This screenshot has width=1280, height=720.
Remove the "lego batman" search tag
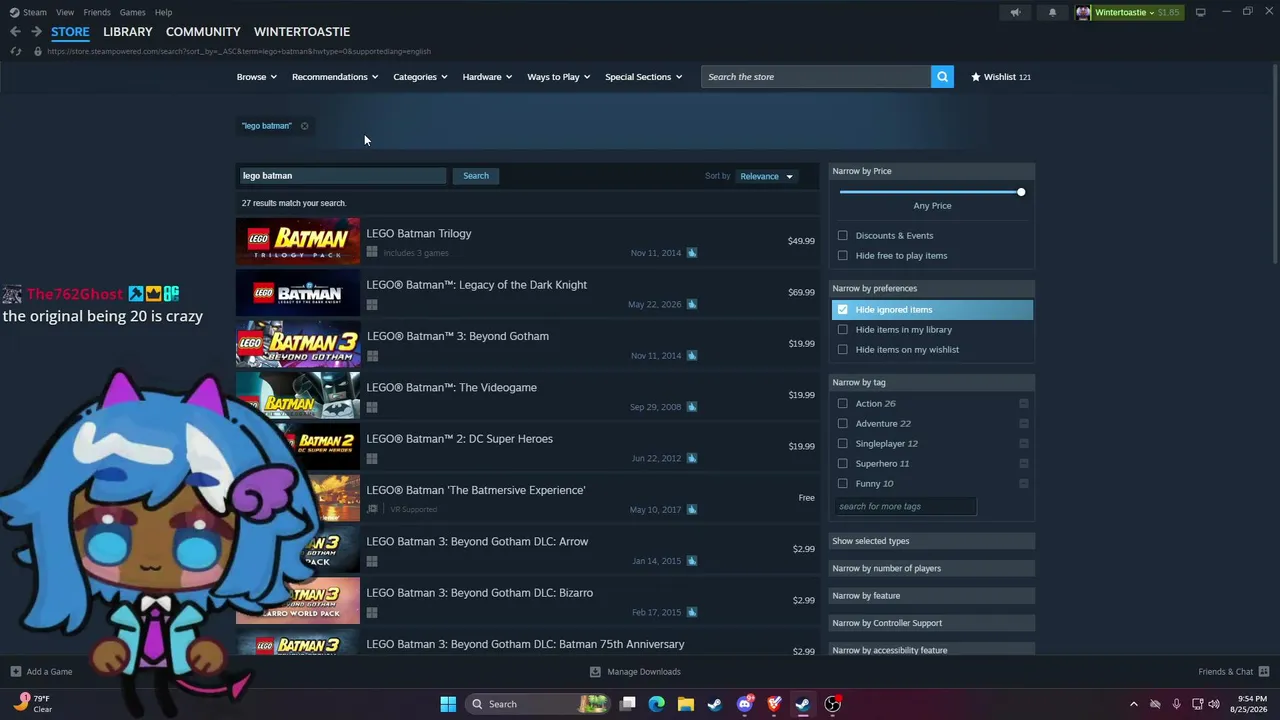[x=304, y=126]
